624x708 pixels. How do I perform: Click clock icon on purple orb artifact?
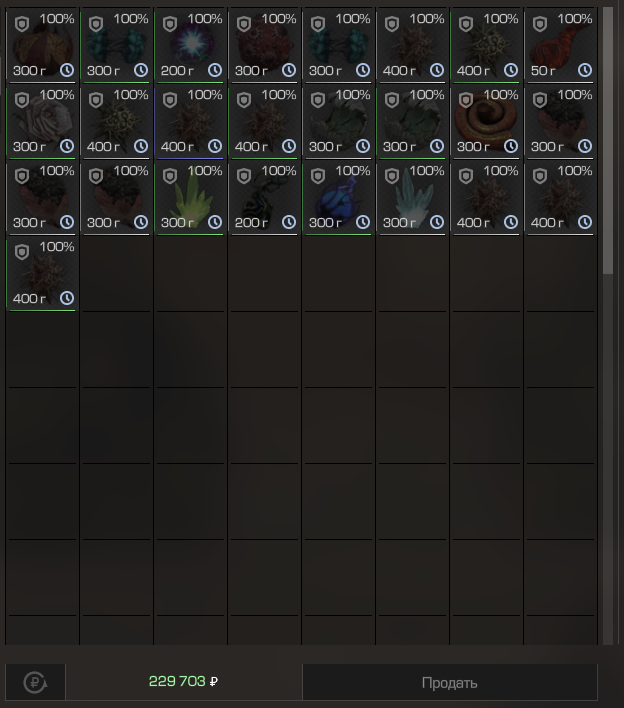[215, 70]
